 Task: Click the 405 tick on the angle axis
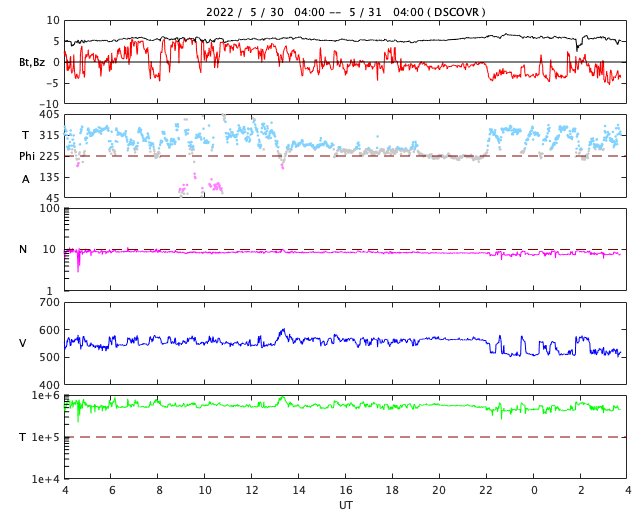pos(49,115)
